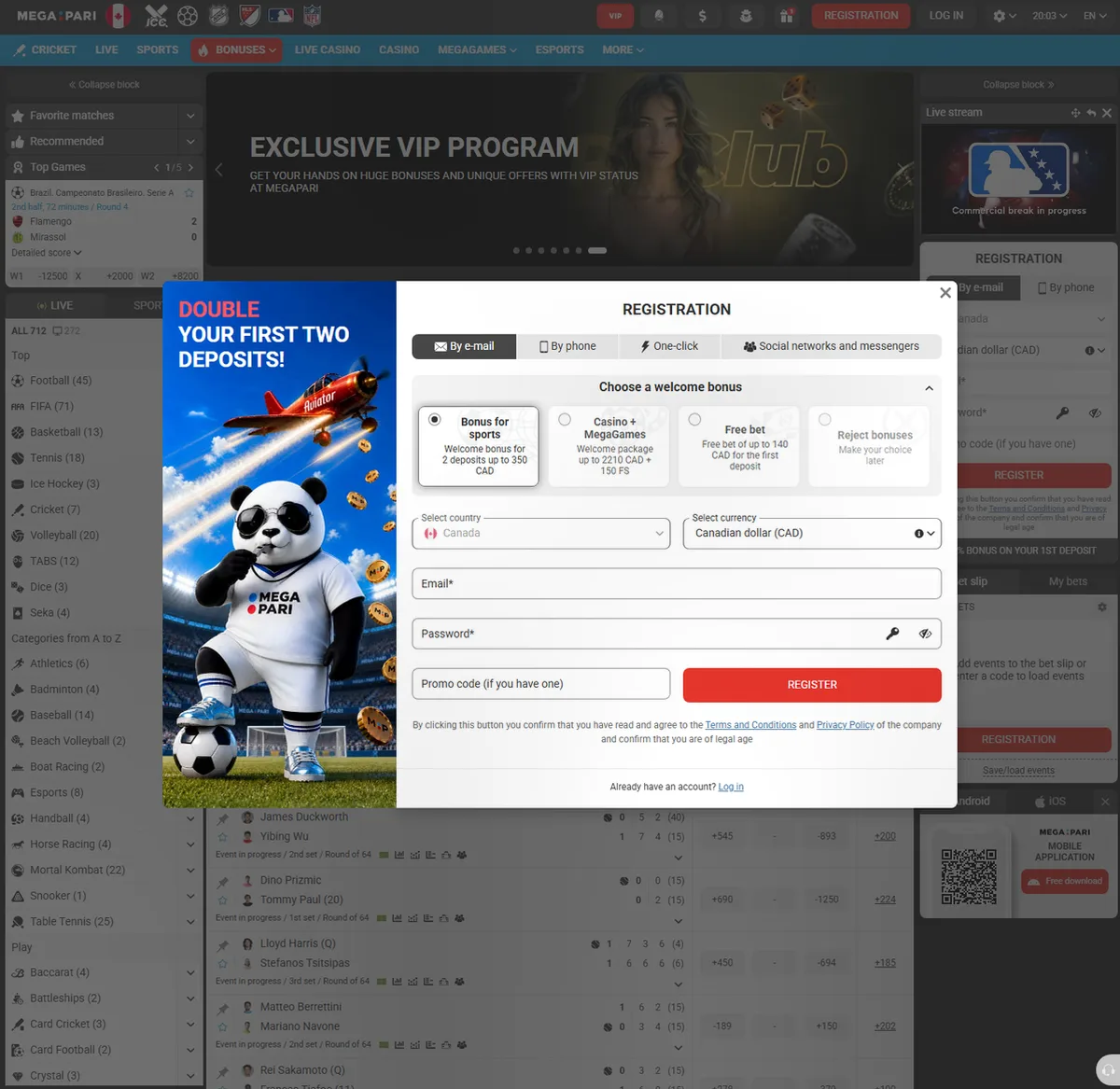Switch to the By phone registration tab
1120x1089 pixels.
click(x=567, y=346)
